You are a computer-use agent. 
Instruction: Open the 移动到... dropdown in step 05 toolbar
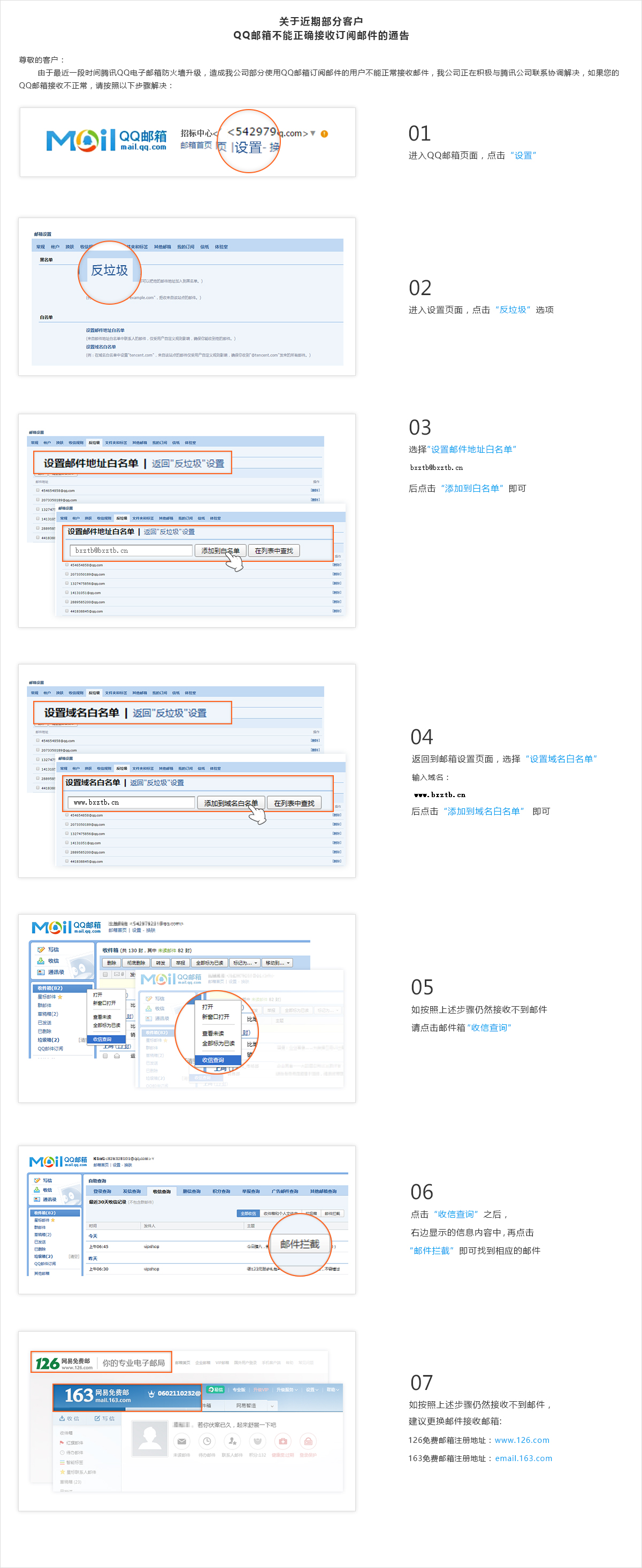coord(278,963)
